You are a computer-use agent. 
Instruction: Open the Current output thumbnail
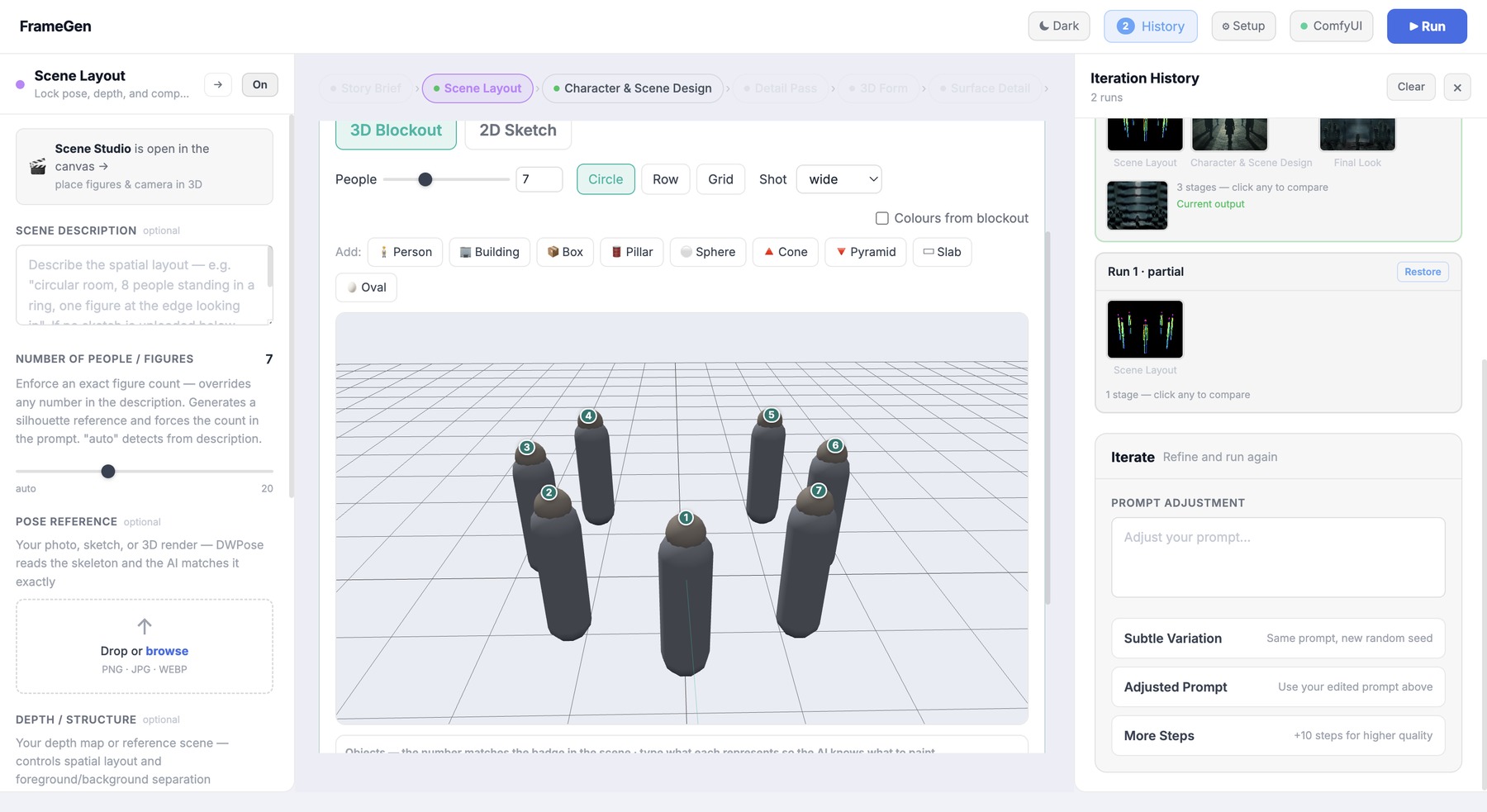click(1138, 205)
